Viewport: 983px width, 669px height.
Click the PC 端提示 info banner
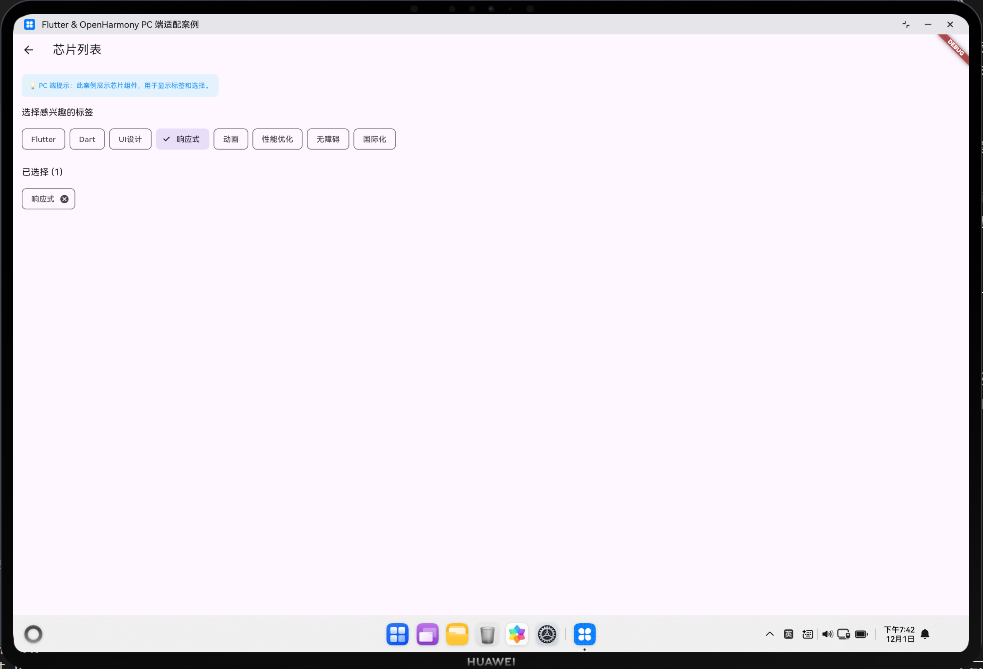120,85
